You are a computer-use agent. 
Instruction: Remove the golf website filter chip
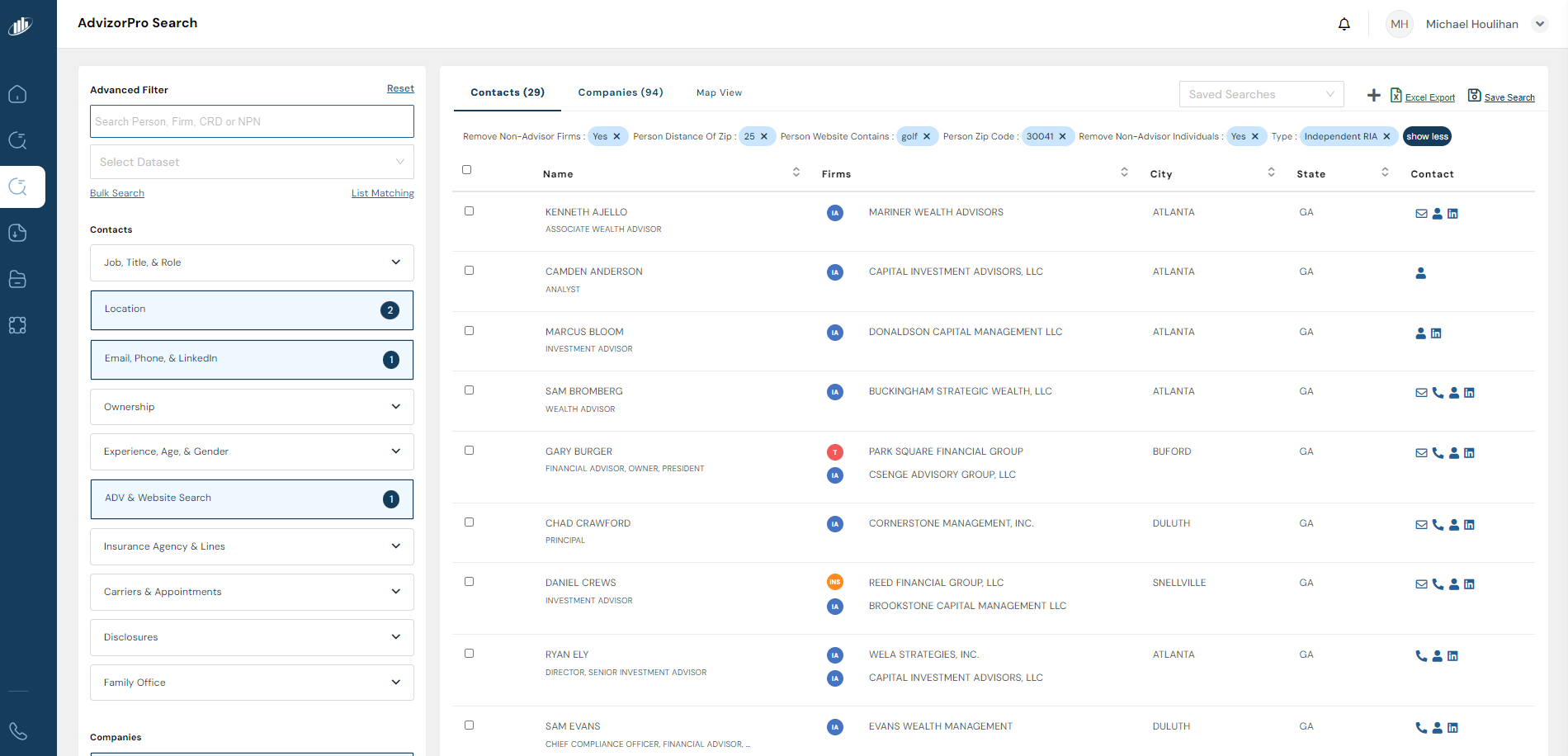coord(927,137)
